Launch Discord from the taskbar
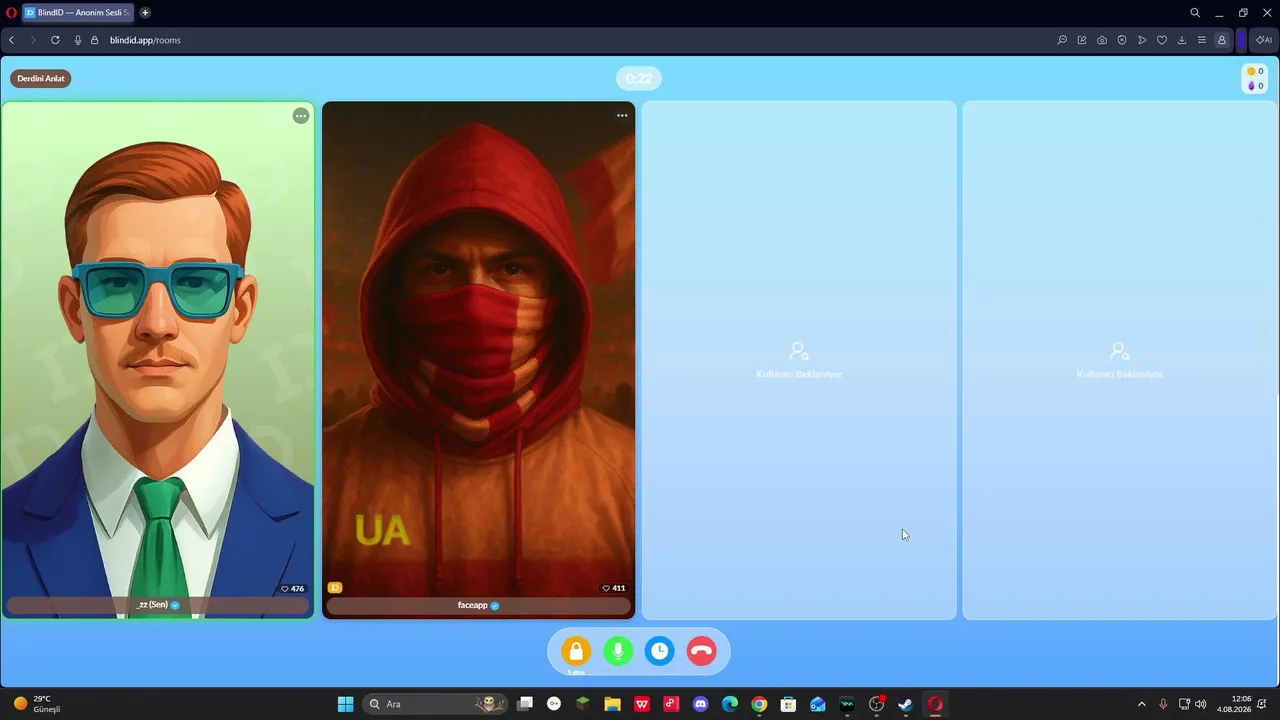Image resolution: width=1280 pixels, height=720 pixels. point(700,704)
